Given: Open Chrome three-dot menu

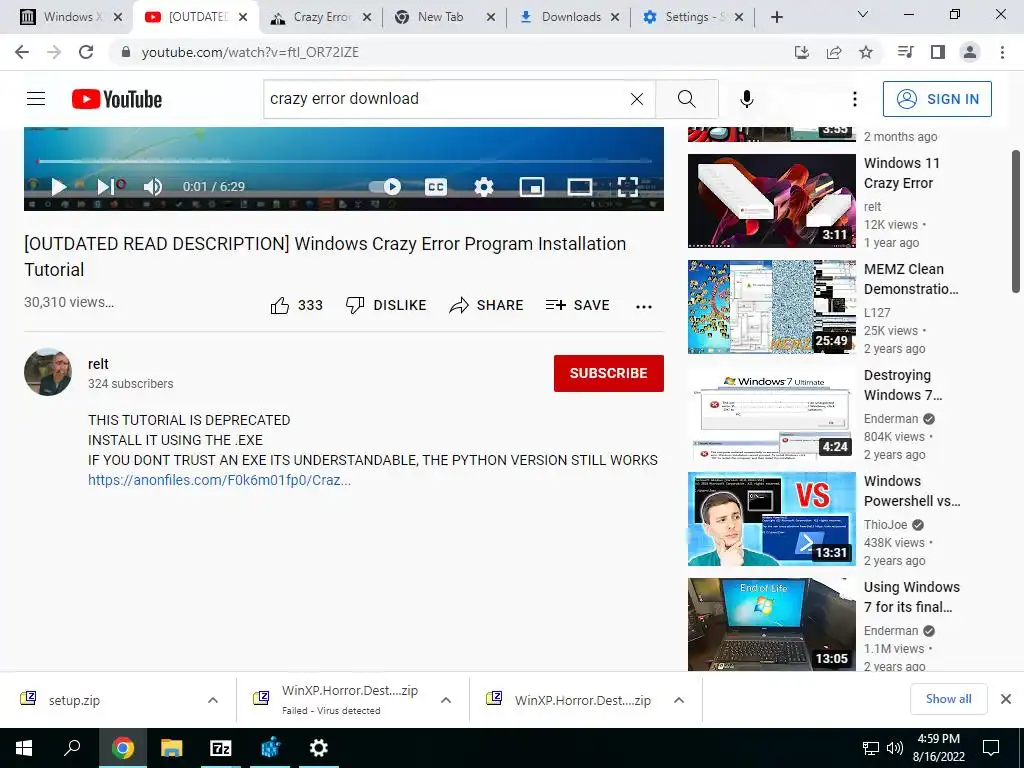Looking at the screenshot, I should tap(1002, 52).
